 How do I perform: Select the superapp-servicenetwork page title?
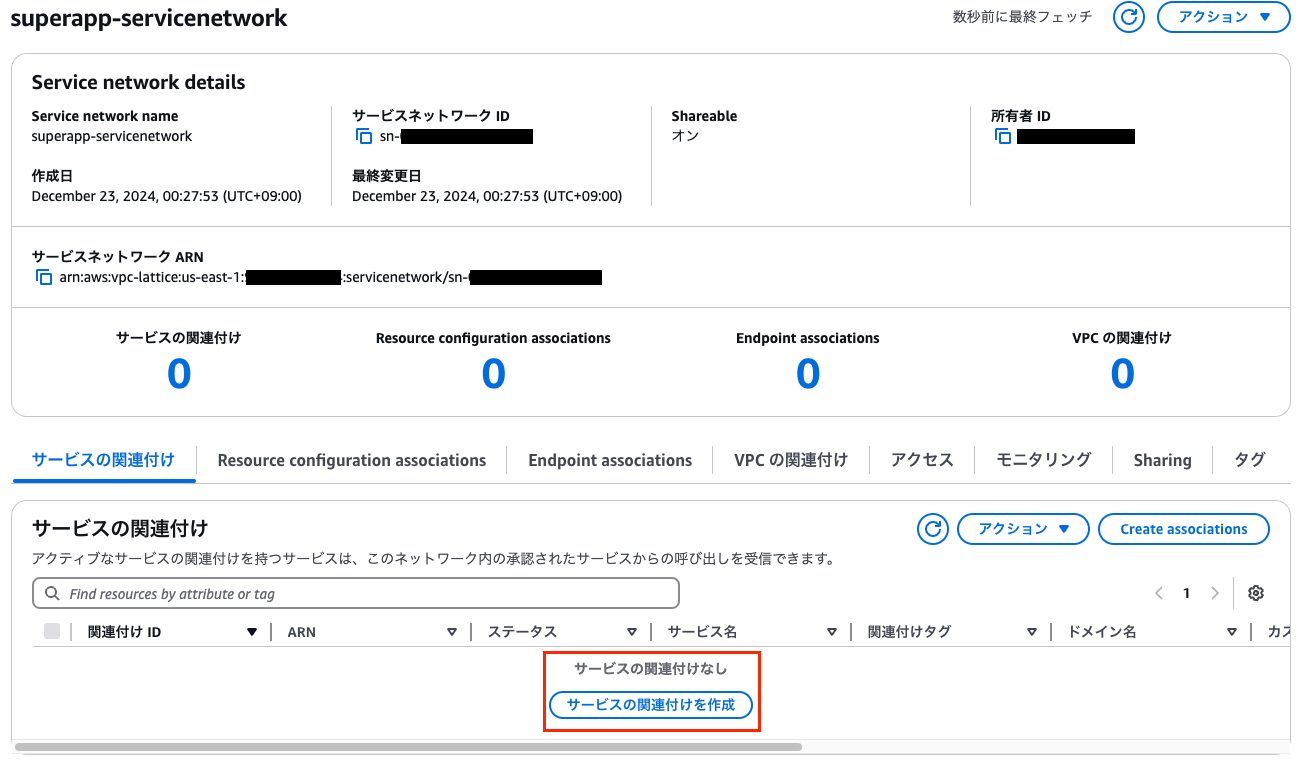tap(149, 18)
